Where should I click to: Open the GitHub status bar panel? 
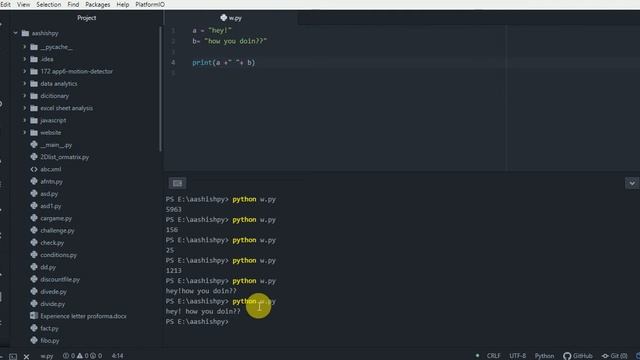(x=578, y=356)
